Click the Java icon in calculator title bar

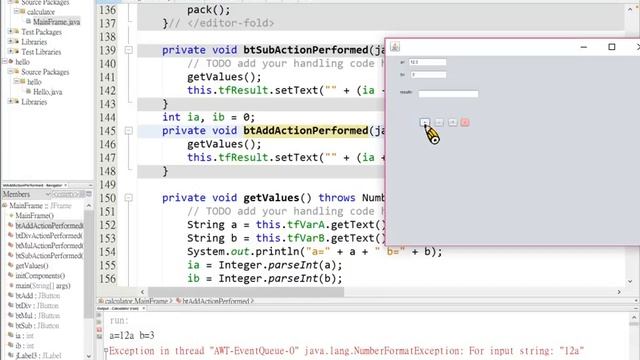(395, 47)
